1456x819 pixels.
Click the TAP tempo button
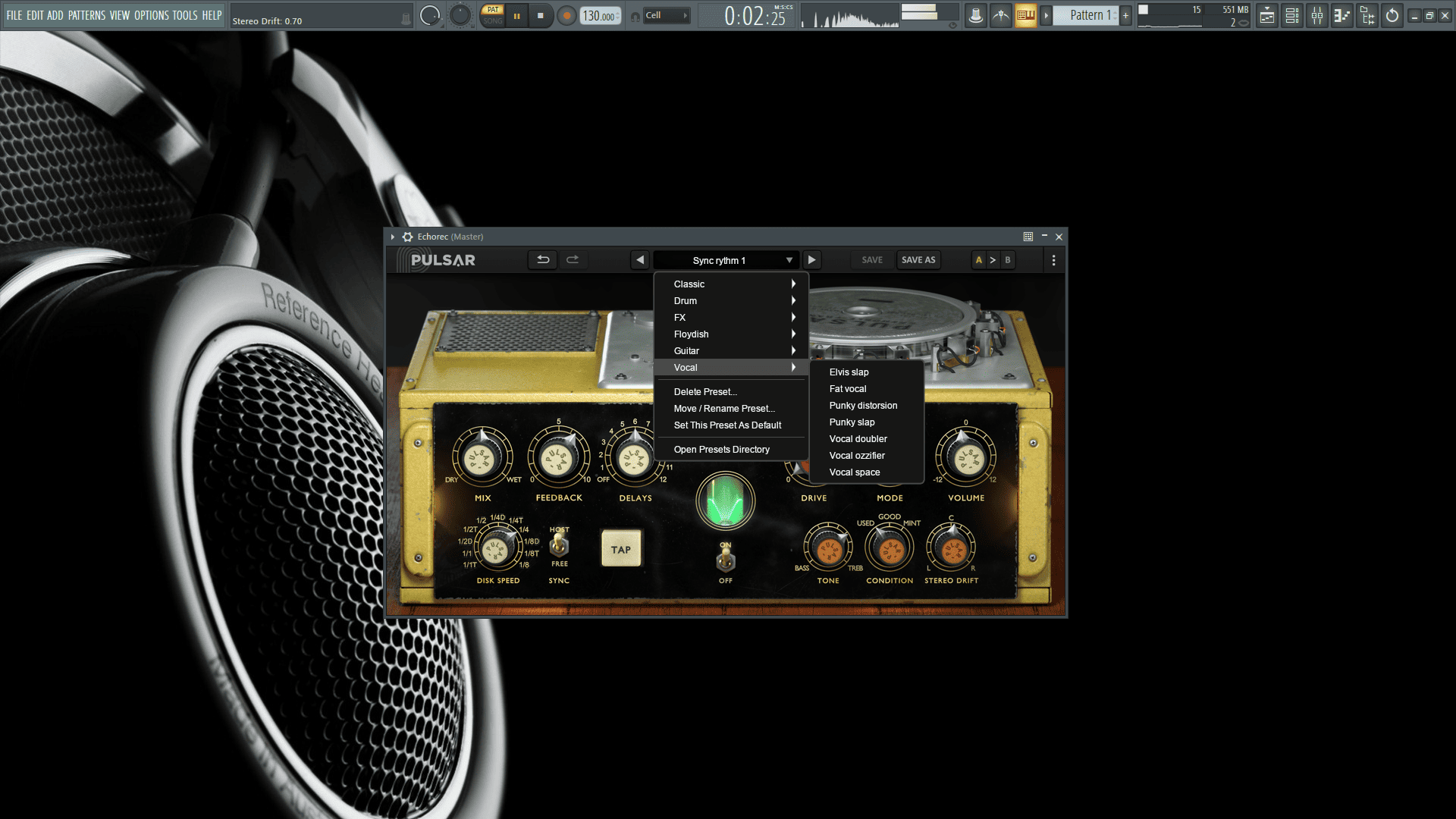621,549
